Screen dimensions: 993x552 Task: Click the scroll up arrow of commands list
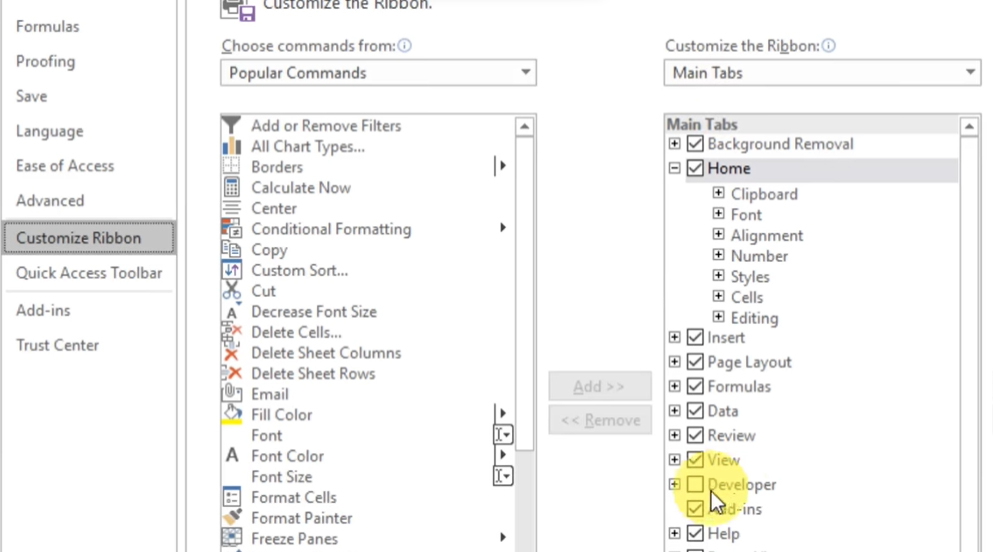coord(525,127)
